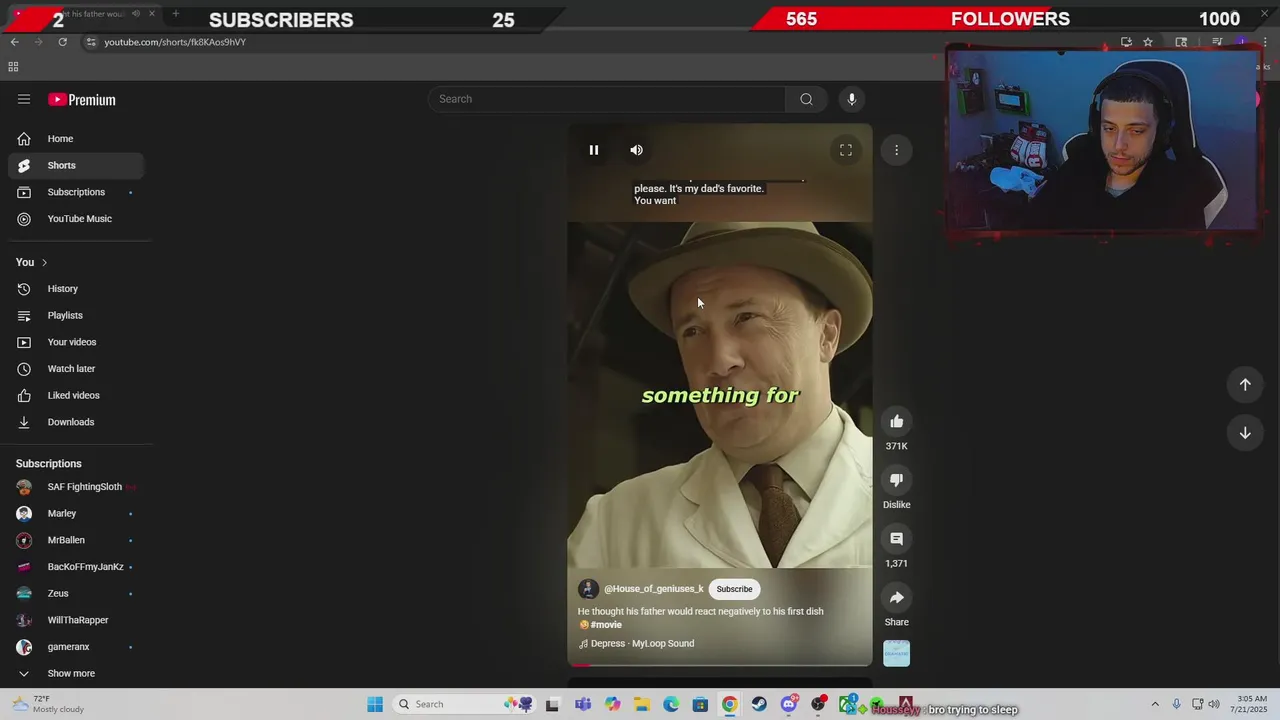
Task: Mute the Short's volume
Action: [x=637, y=150]
